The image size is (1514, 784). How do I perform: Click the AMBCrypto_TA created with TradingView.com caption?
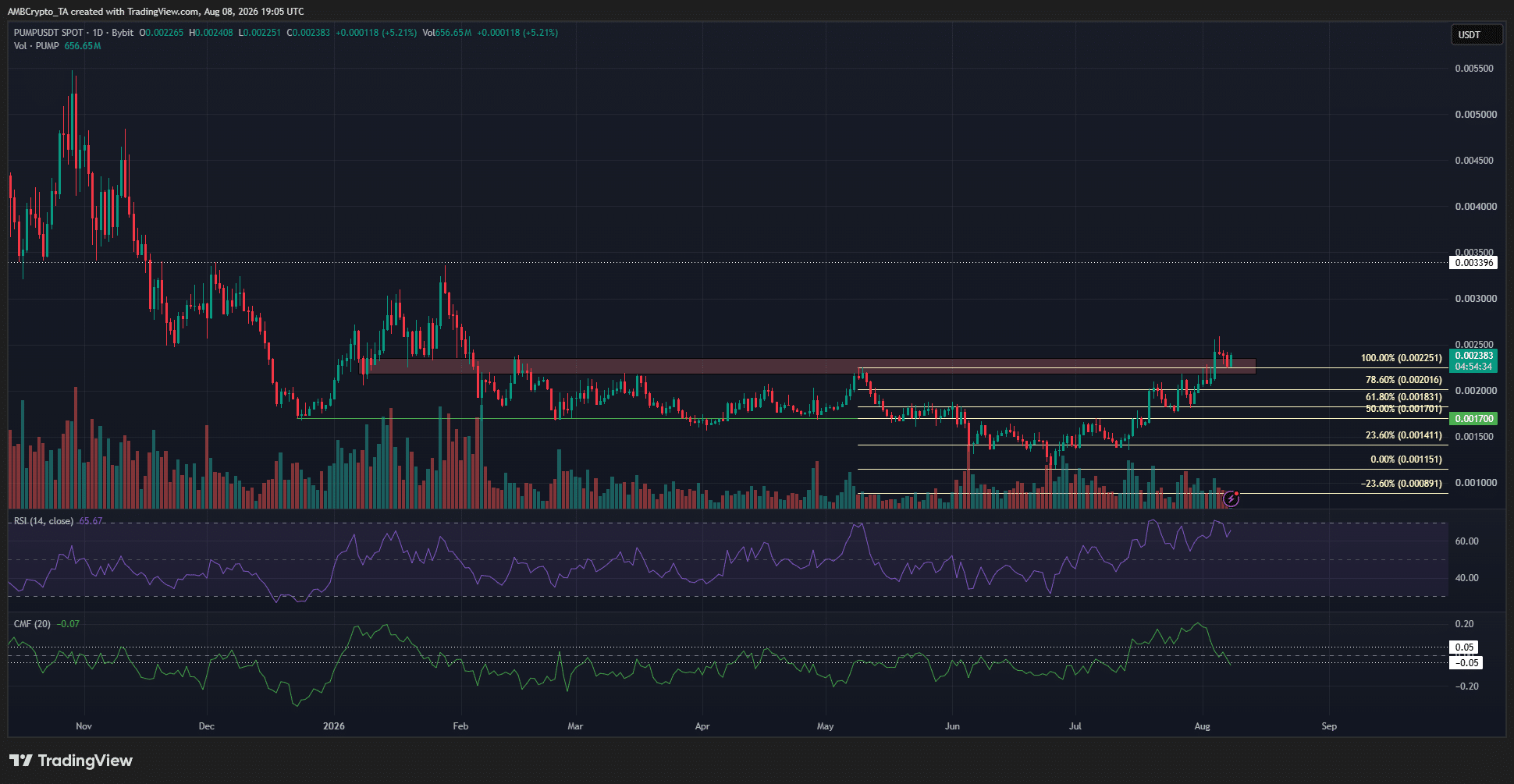pos(103,12)
